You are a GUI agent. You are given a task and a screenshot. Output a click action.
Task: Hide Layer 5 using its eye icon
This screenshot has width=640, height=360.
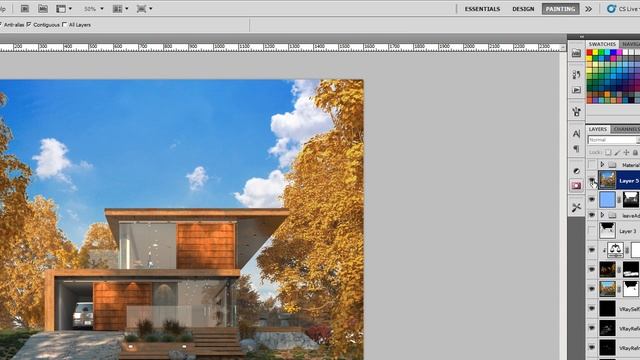pos(592,180)
